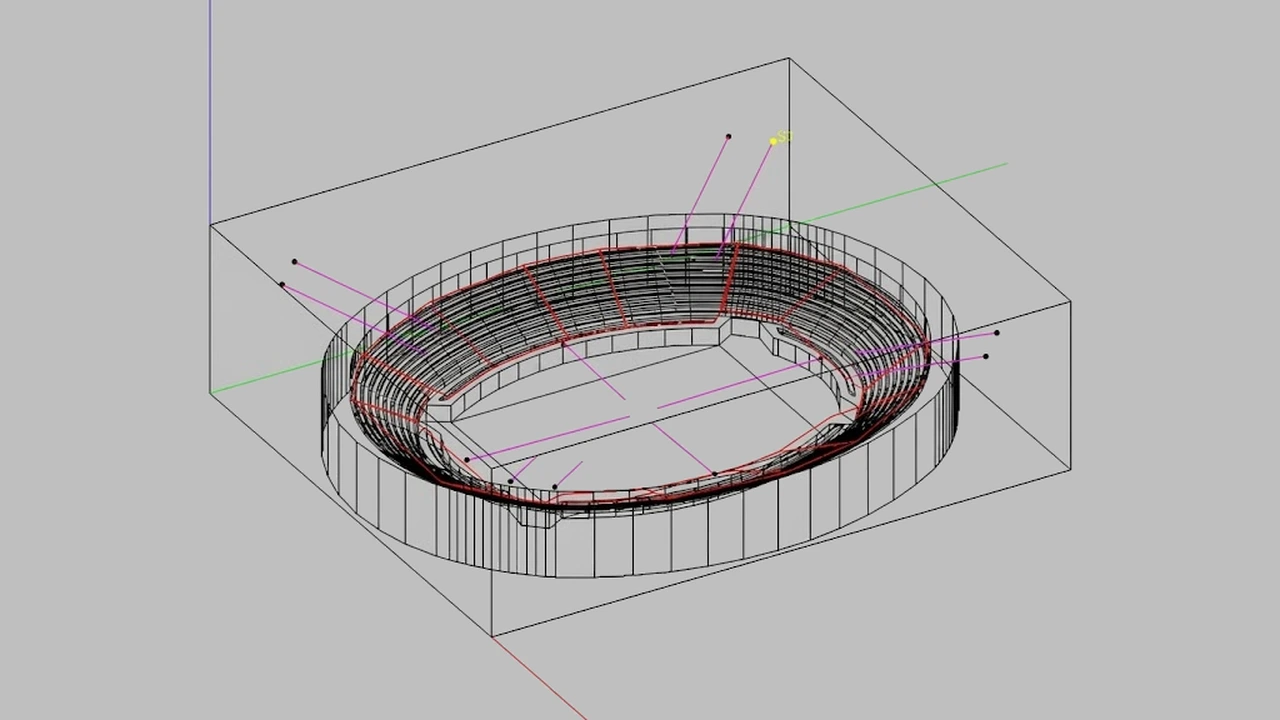Click the yellow text label beside the start point
The height and width of the screenshot is (720, 1280).
click(x=785, y=136)
